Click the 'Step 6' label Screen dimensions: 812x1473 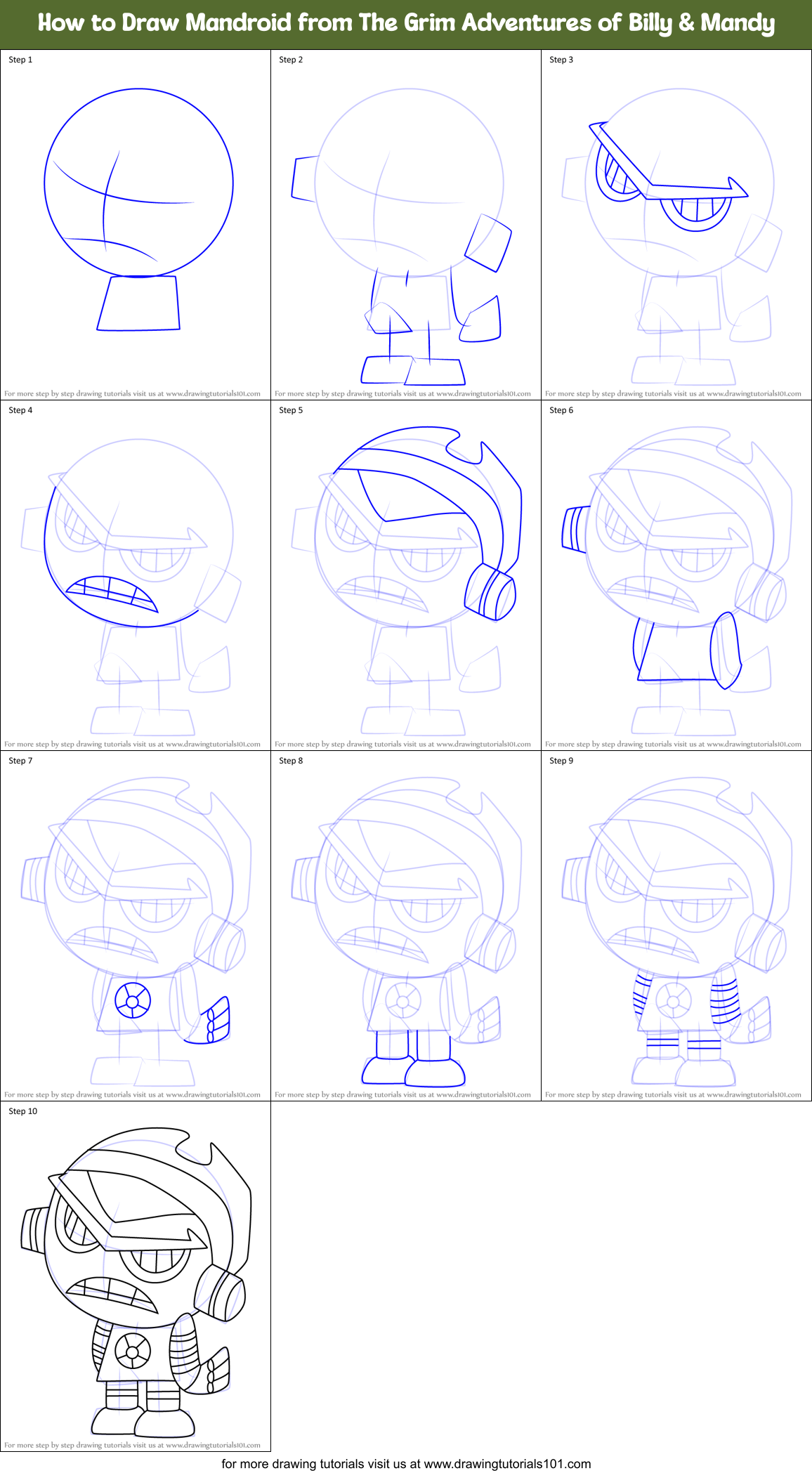(x=561, y=410)
